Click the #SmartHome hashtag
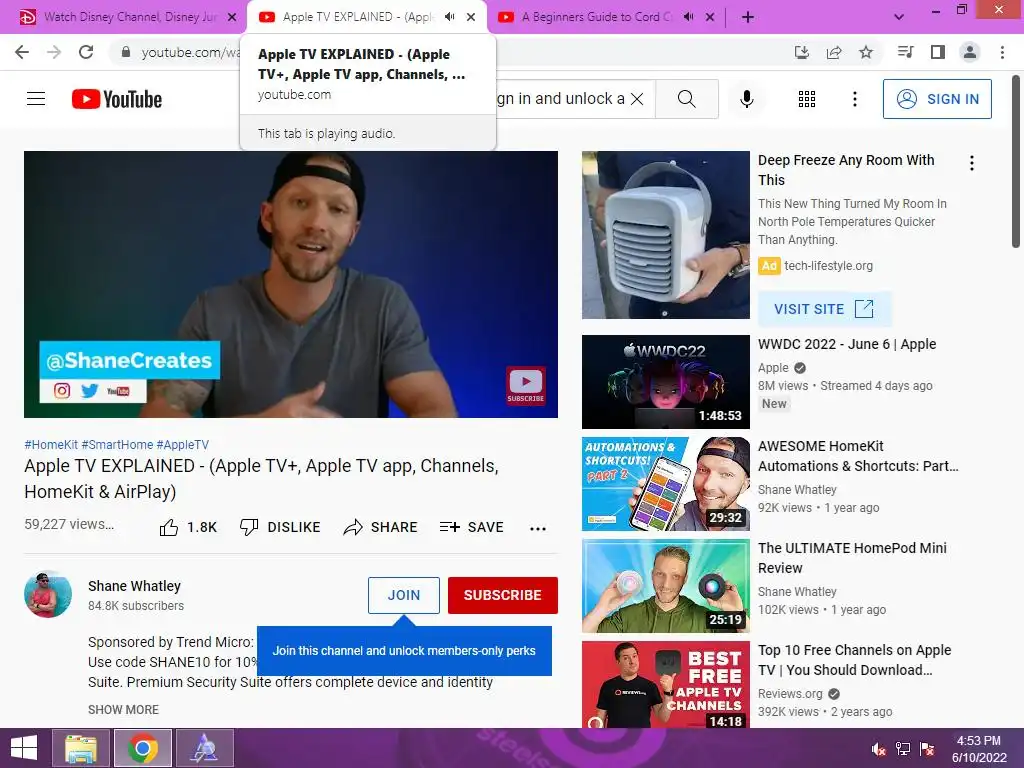The height and width of the screenshot is (768, 1024). point(117,445)
